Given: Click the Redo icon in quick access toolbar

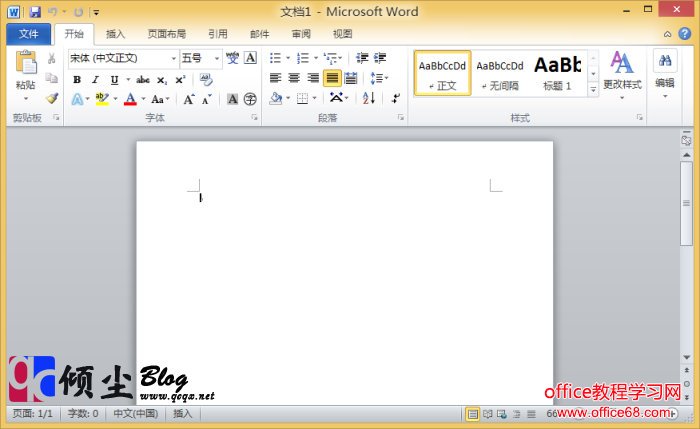Looking at the screenshot, I should [79, 12].
